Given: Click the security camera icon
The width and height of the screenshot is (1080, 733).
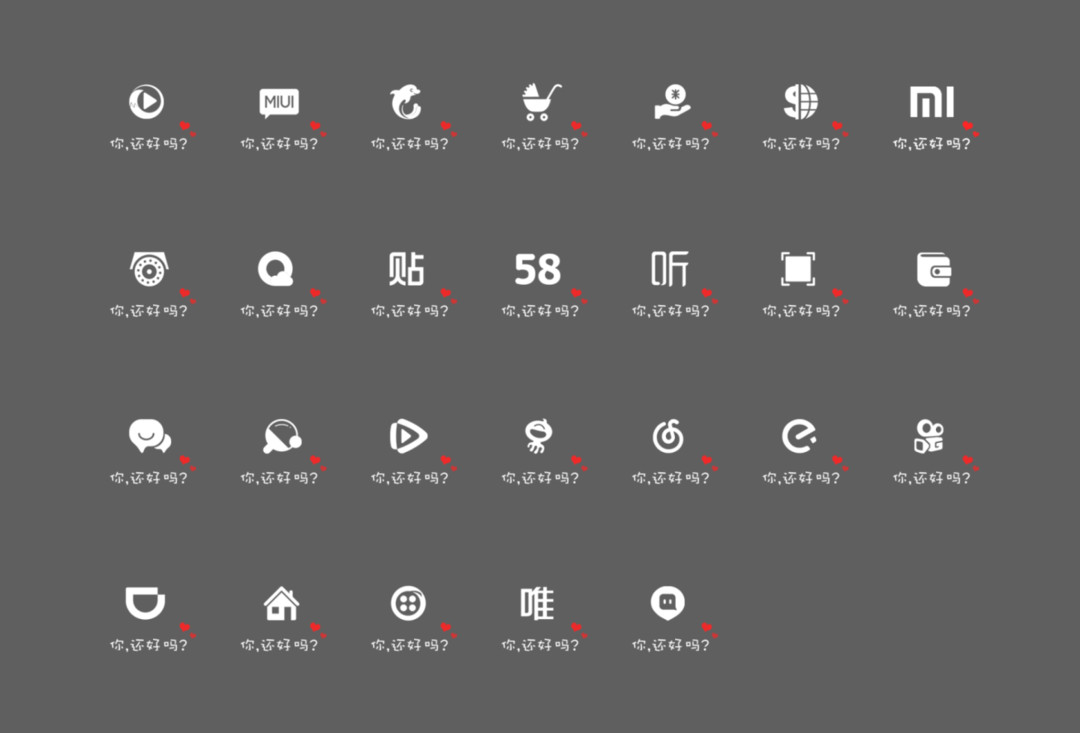Looking at the screenshot, I should tap(149, 269).
